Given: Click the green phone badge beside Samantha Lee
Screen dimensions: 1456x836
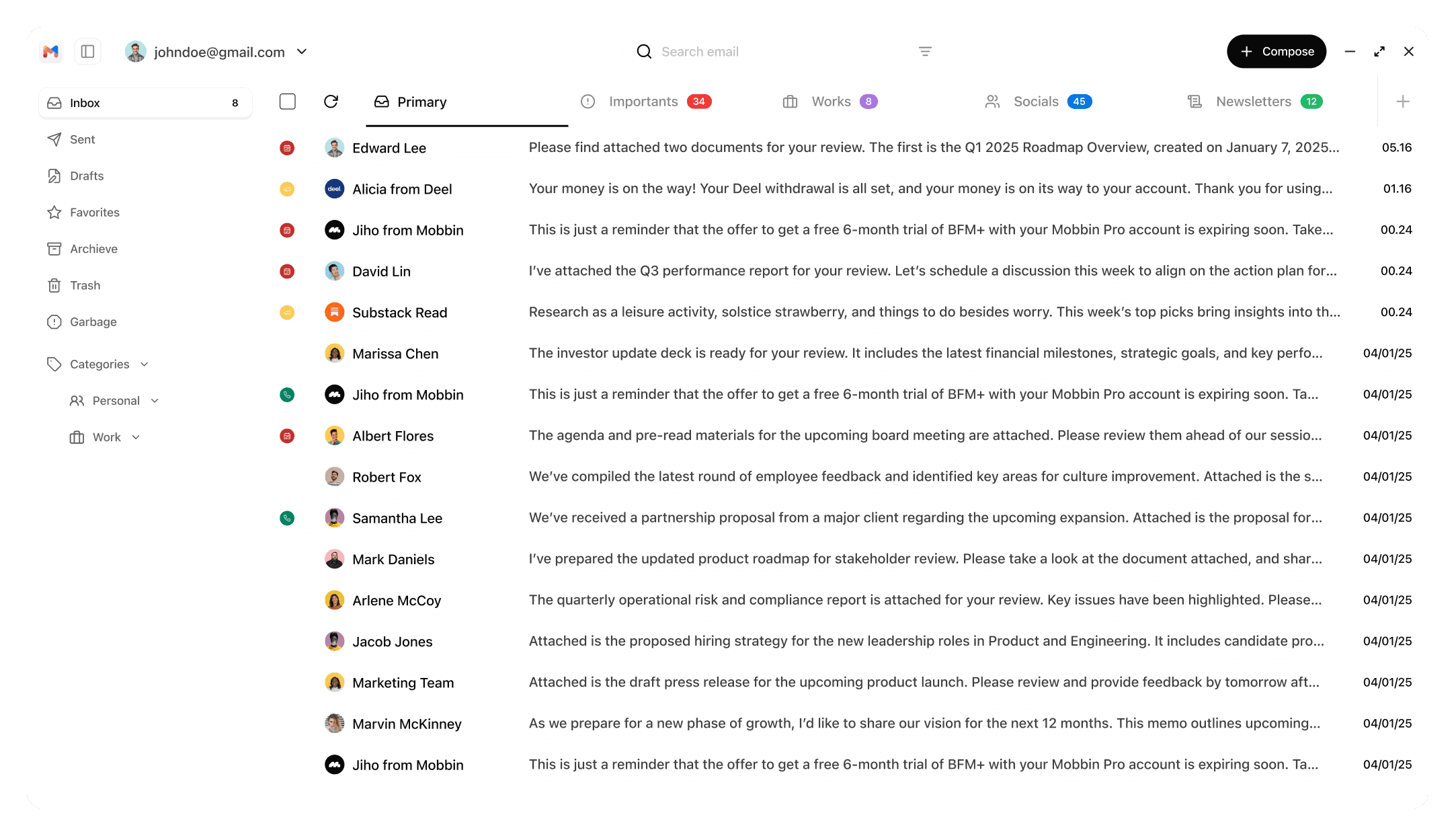Looking at the screenshot, I should [287, 519].
